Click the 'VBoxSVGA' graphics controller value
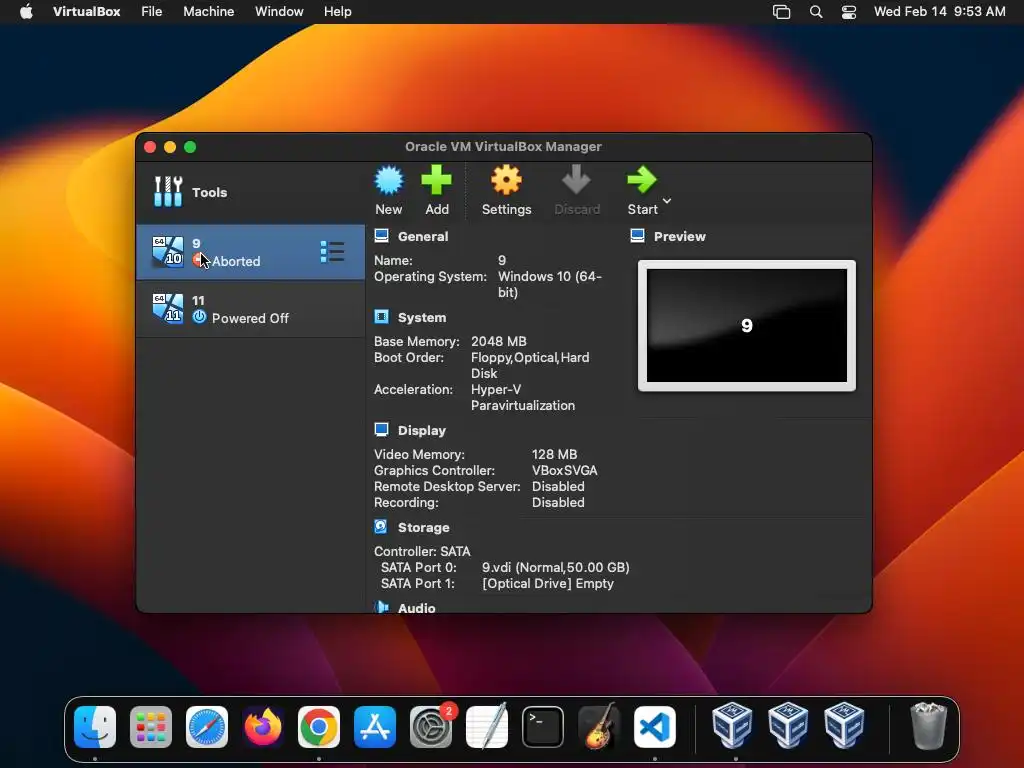This screenshot has width=1024, height=768. tap(564, 470)
